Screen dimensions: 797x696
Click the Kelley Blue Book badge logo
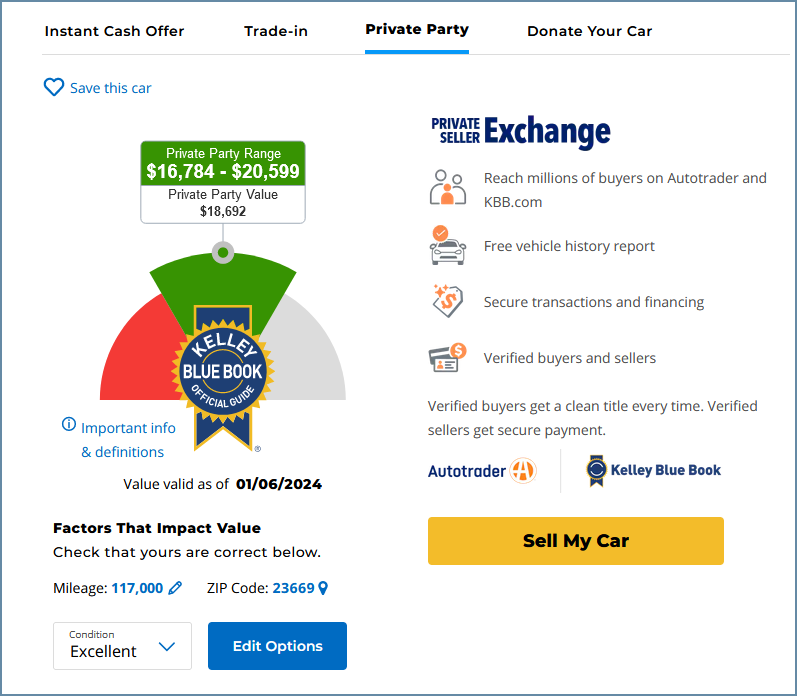(x=654, y=470)
